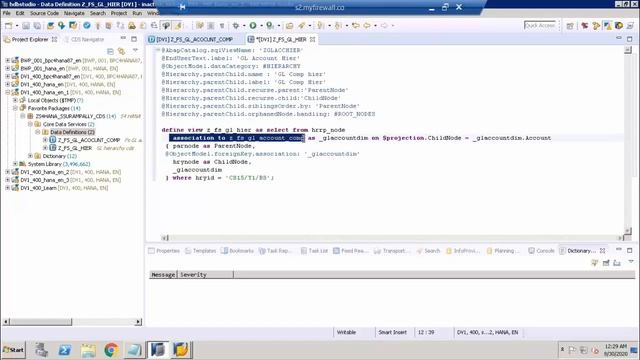Open the Dictionary view menu dropdown
The width and height of the screenshot is (640, 360).
click(631, 262)
